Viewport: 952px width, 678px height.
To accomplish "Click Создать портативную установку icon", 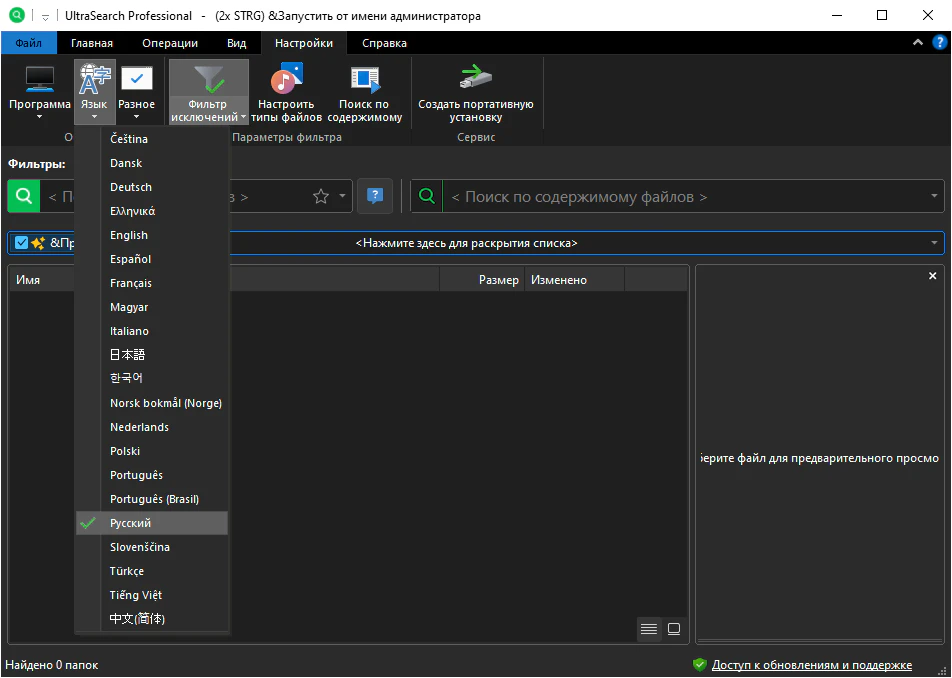I will 475,80.
